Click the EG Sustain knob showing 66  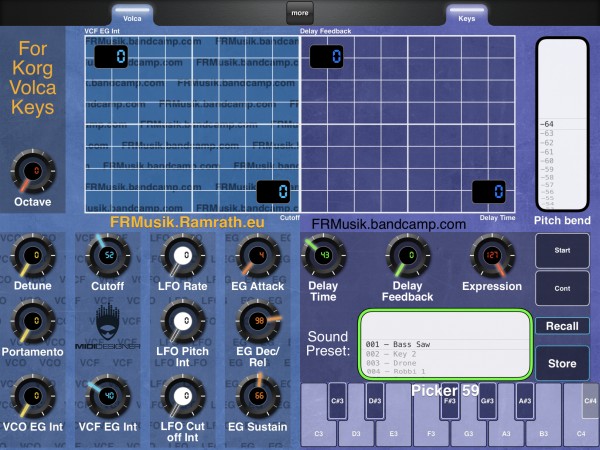click(x=258, y=396)
